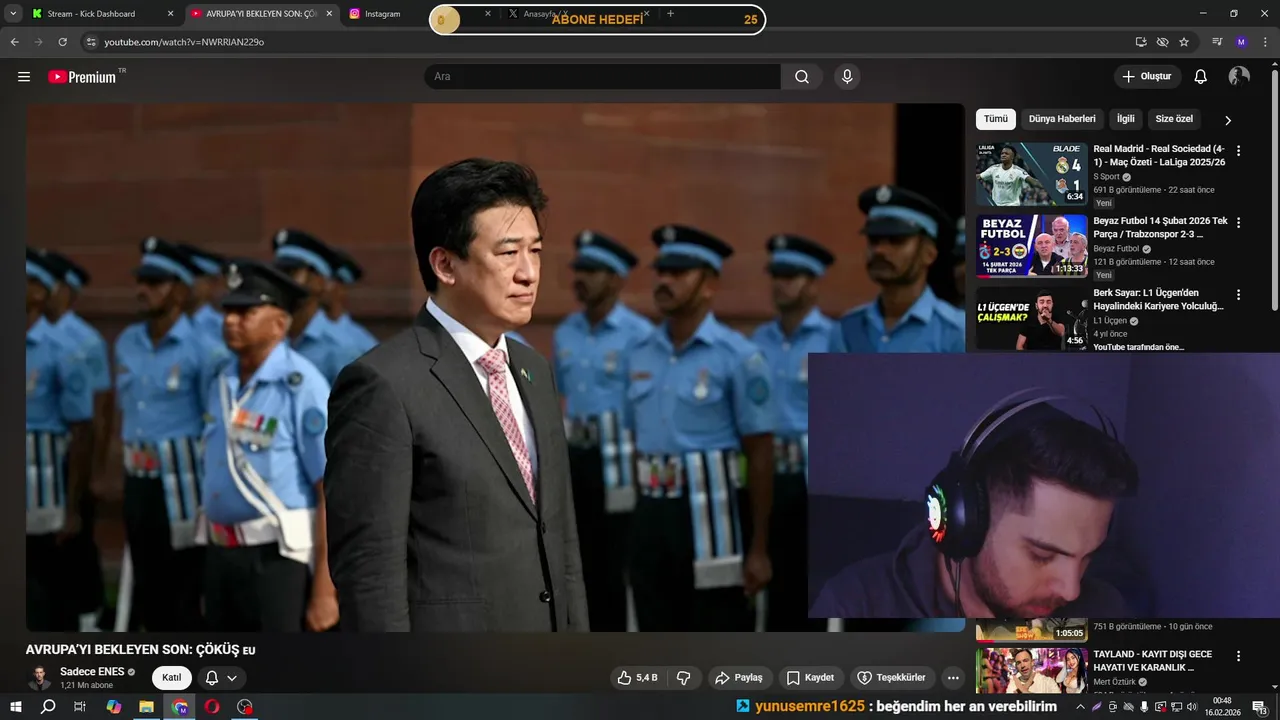Focus the YouTube search field Ara
Screen dimensions: 1280x720
click(x=602, y=77)
